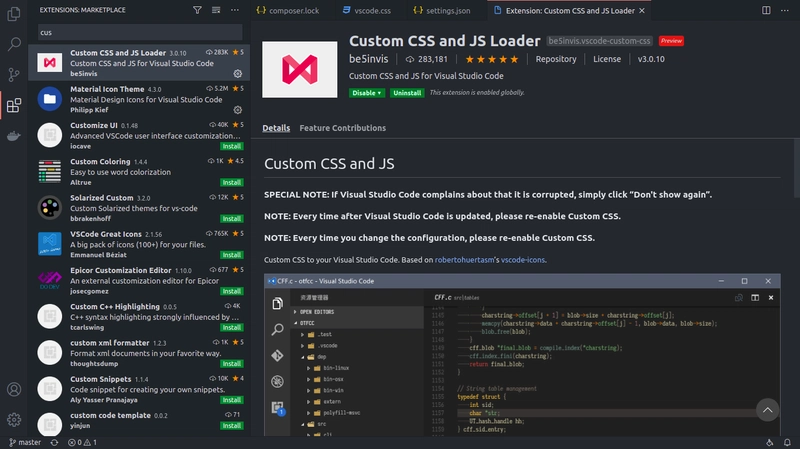Select the Solarized Custom extension icon
This screenshot has height=449, width=800.
click(49, 208)
